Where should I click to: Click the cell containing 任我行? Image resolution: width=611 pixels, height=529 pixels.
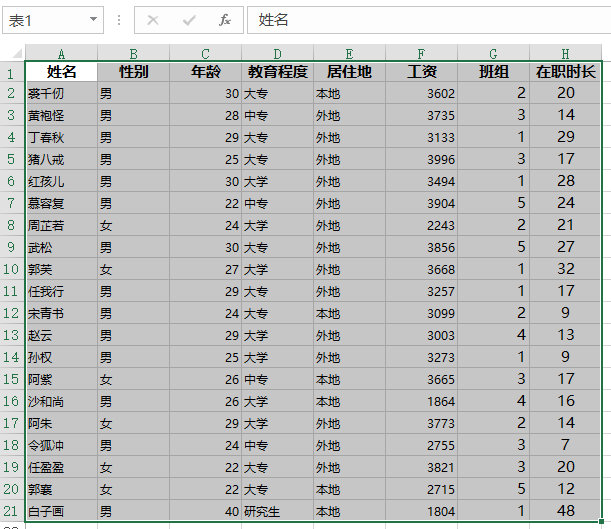tap(61, 291)
